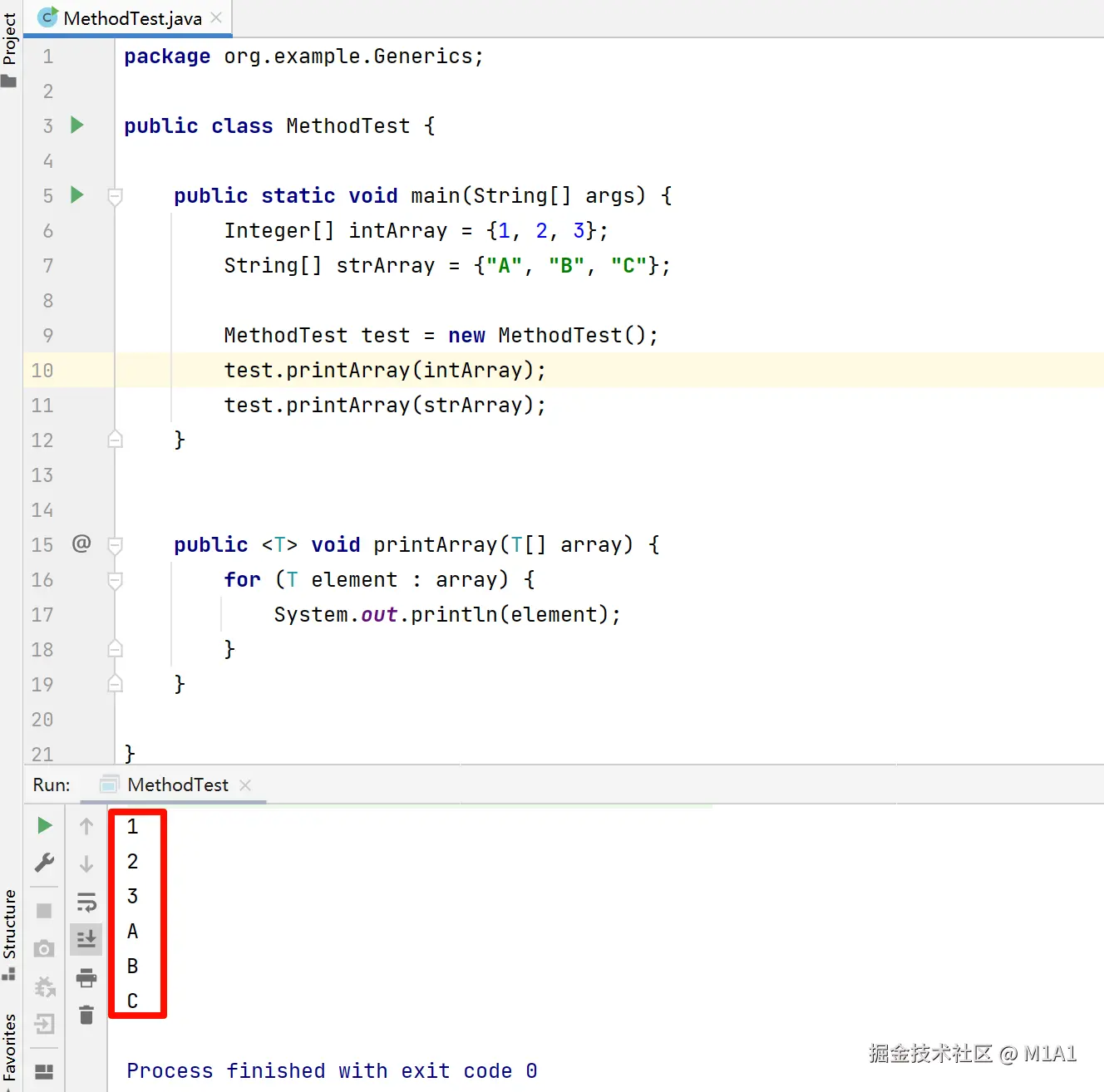Viewport: 1104px width, 1092px height.
Task: Toggle soft-wrap in Run console
Action: tap(86, 902)
